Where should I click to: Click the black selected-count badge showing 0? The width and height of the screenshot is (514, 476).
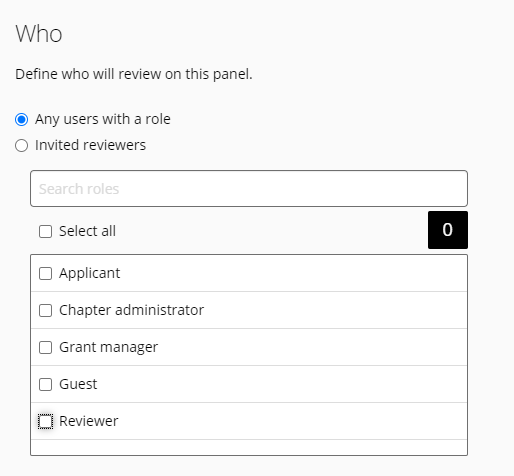coord(448,230)
